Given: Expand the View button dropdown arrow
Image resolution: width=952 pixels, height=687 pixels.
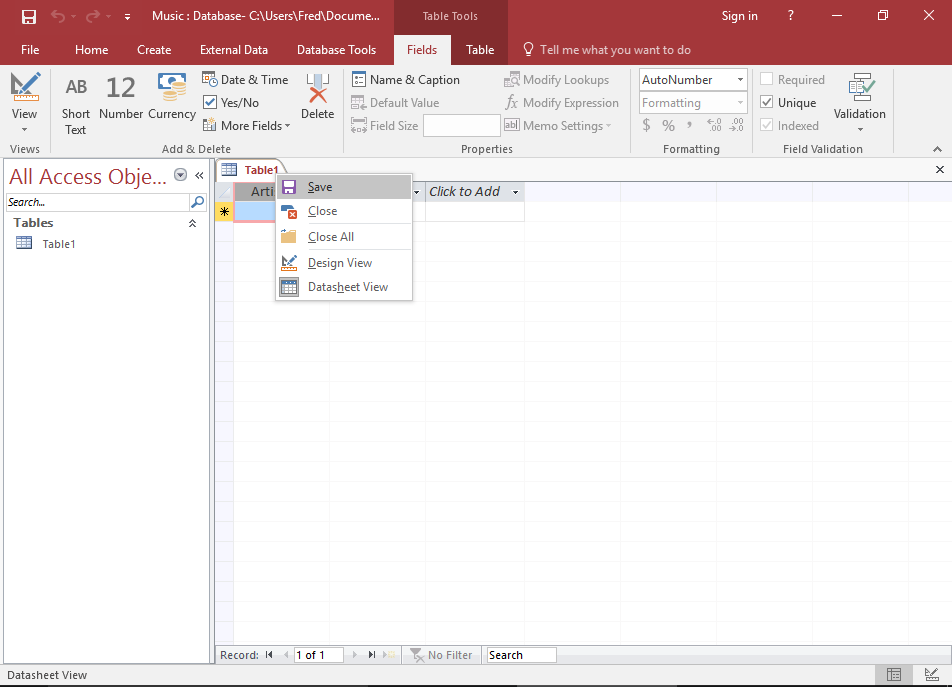Looking at the screenshot, I should [24, 129].
